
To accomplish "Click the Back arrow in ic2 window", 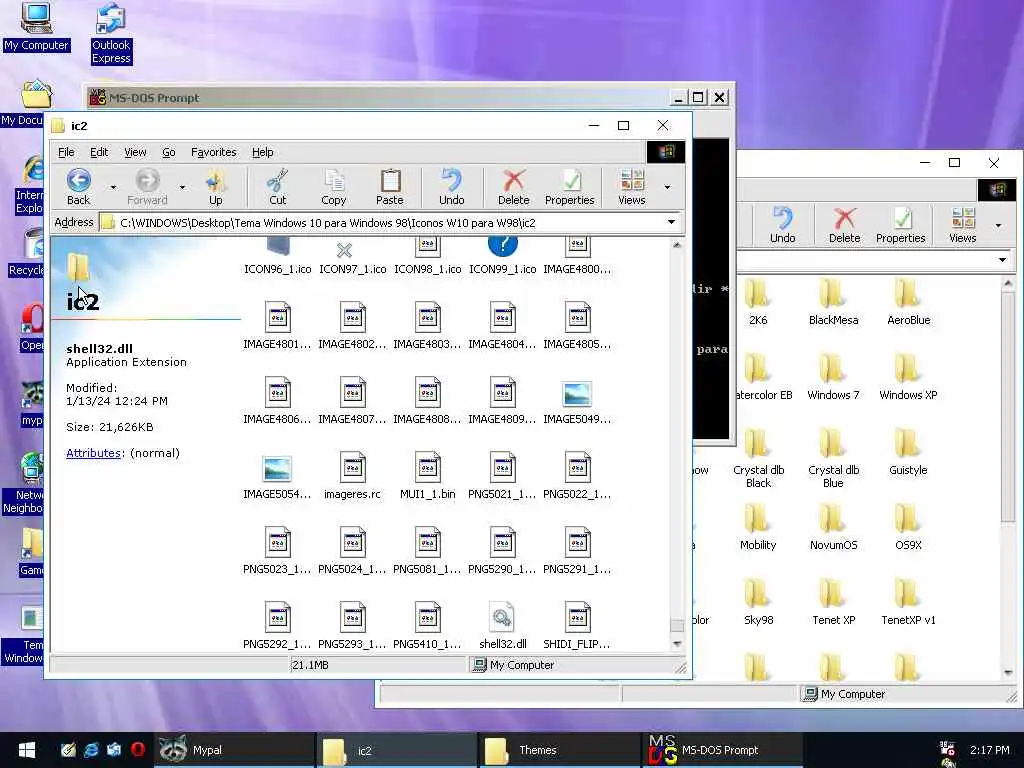I will [78, 187].
